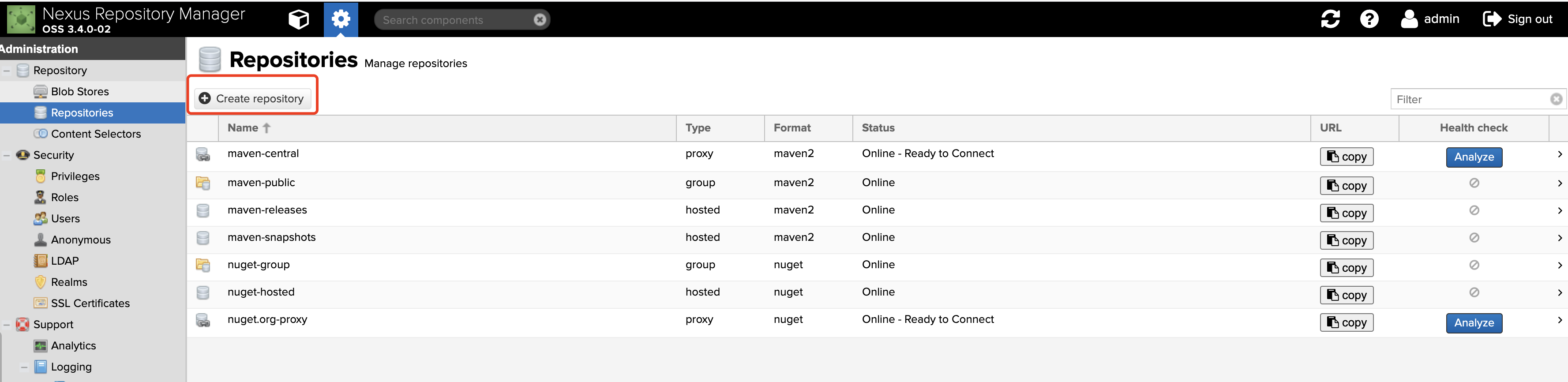Click the Nexus Repository Manager logo
Image resolution: width=1568 pixels, height=382 pixels.
coord(21,19)
